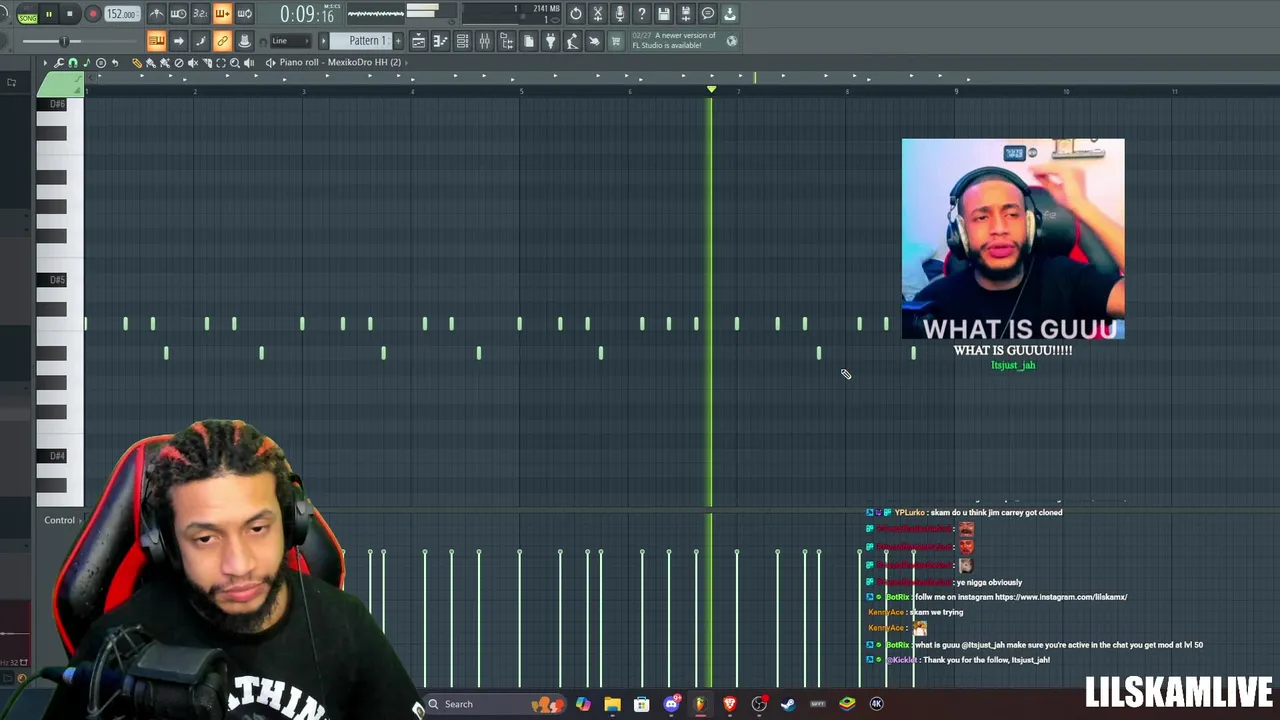Toggle typing keyboard to piano button
1280x720 pixels.
[157, 41]
